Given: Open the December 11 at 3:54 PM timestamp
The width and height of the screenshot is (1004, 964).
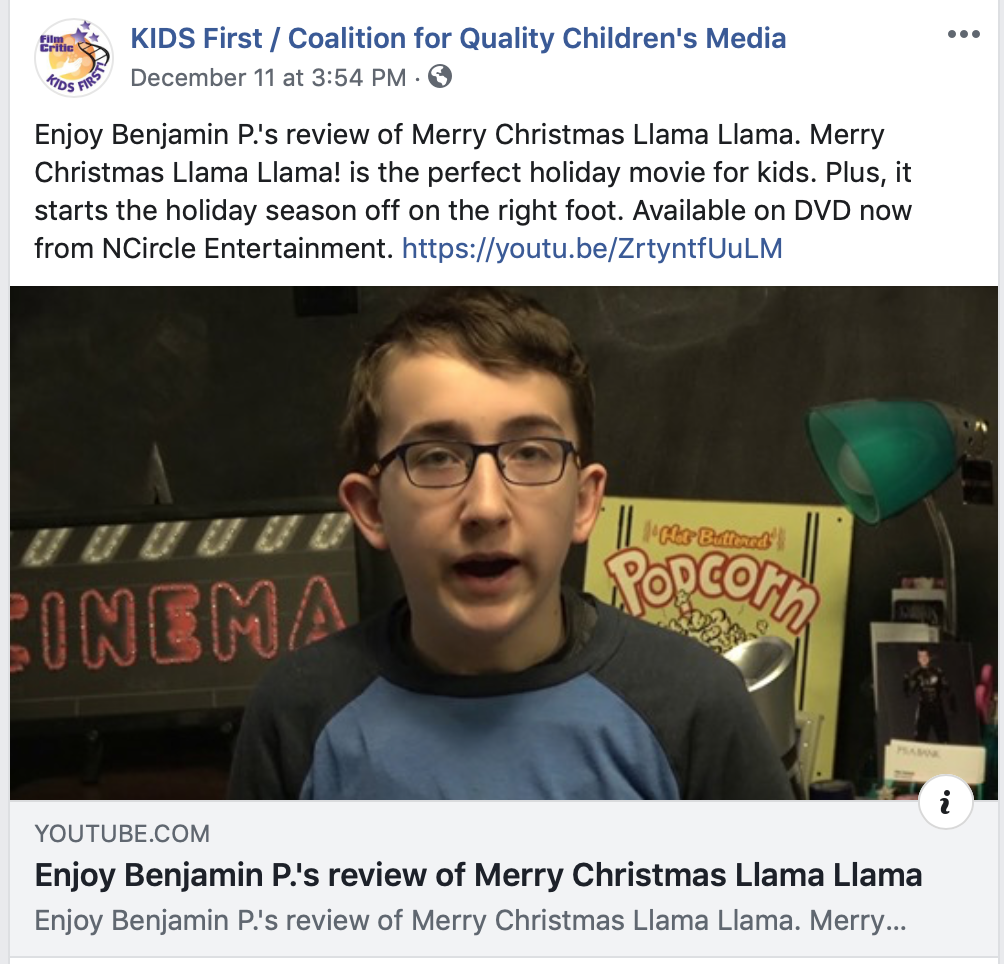Looking at the screenshot, I should 268,77.
